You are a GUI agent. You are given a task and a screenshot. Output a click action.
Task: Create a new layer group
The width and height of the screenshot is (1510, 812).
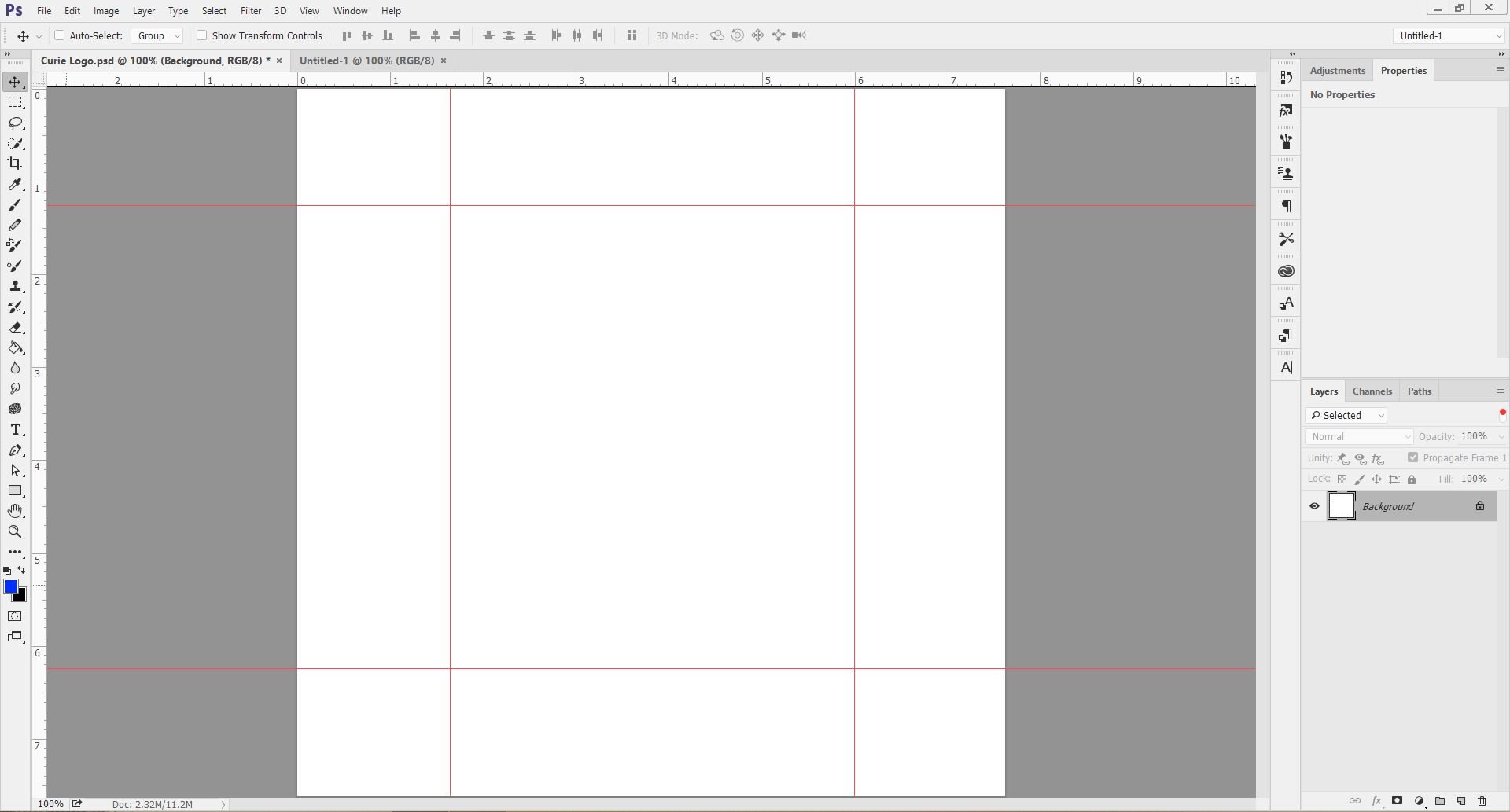[x=1440, y=801]
